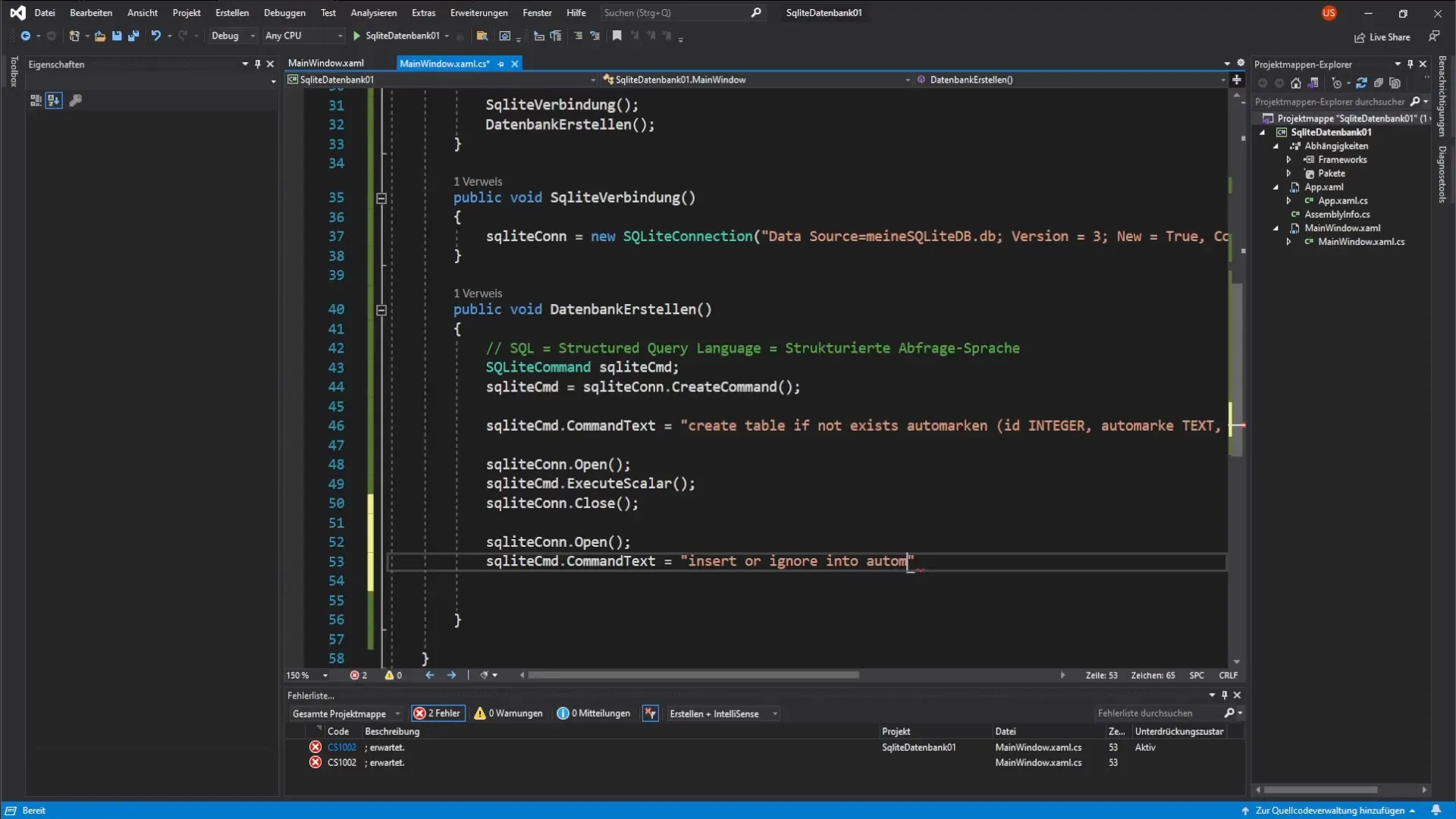Open the 150 % zoom dropdown
Viewport: 1456px width, 819px height.
pos(307,676)
